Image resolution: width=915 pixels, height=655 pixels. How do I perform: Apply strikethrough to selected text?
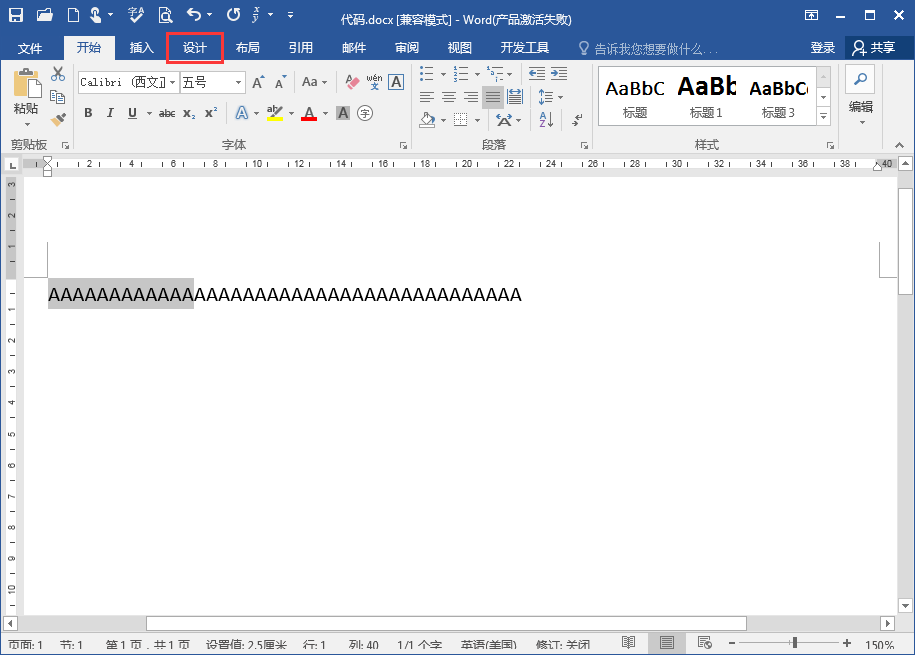(x=167, y=113)
